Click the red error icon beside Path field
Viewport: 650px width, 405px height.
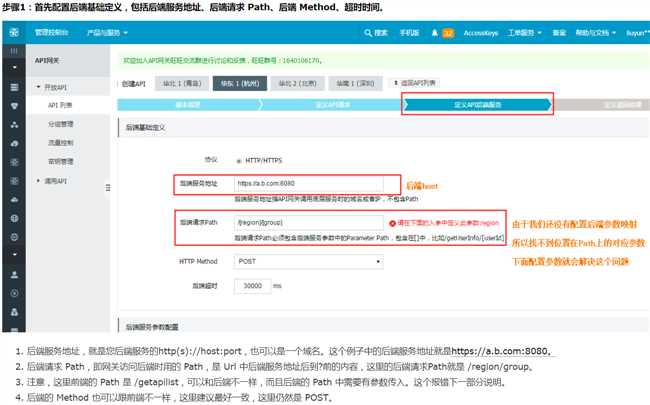392,223
